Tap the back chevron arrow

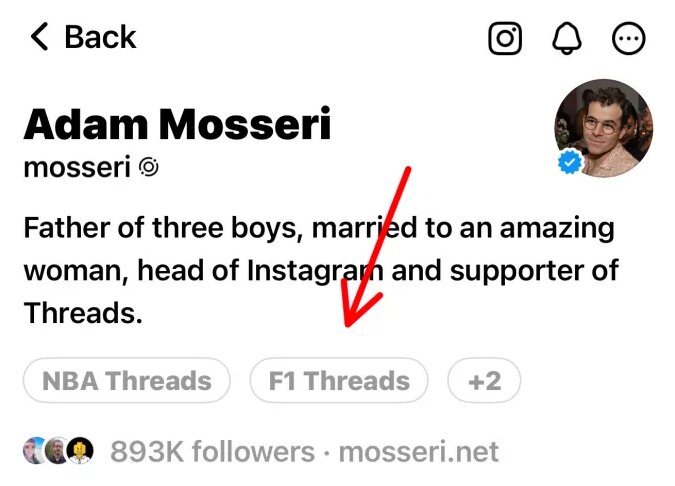(39, 38)
